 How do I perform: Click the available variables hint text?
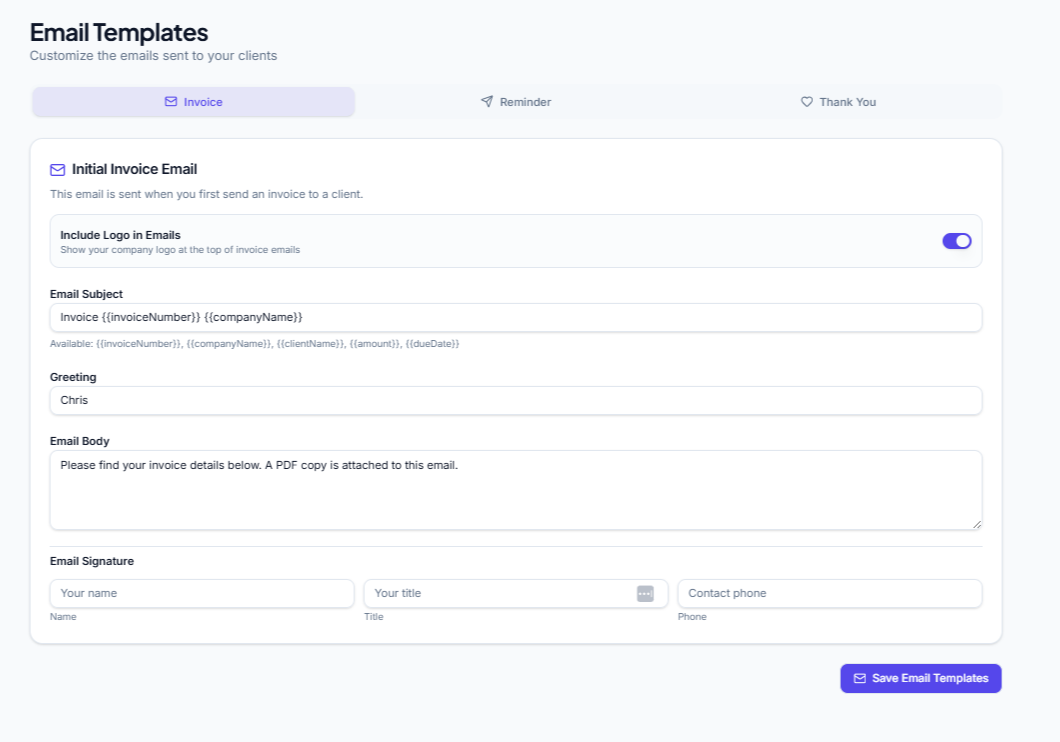[x=254, y=343]
